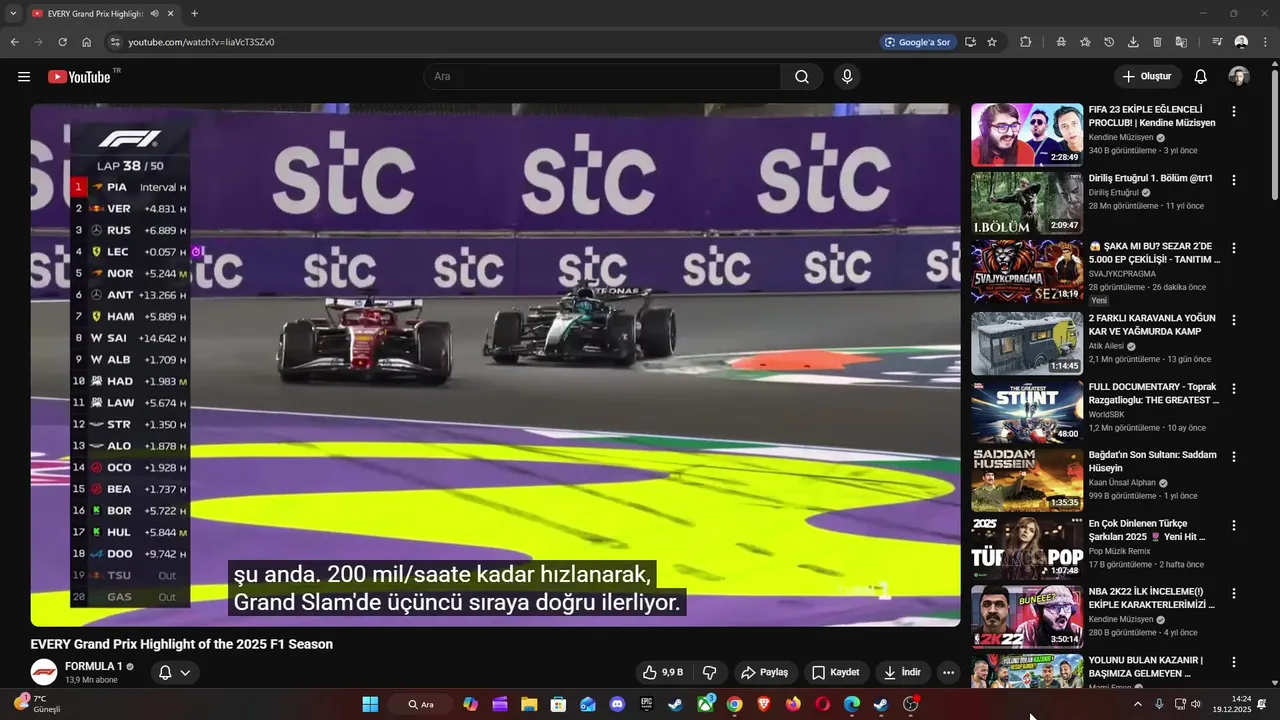Open Chrome three-dot menu

click(x=1265, y=42)
